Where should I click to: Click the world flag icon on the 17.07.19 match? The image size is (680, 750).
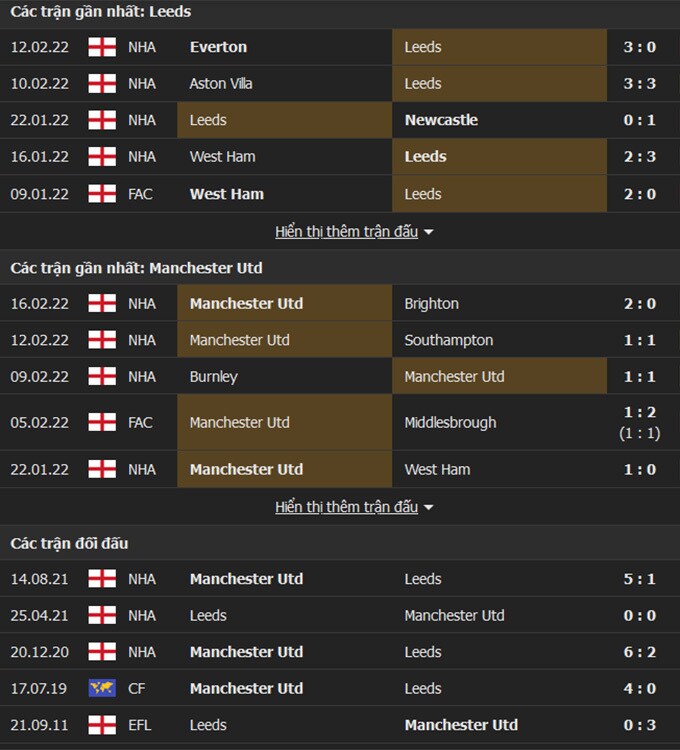tap(102, 689)
